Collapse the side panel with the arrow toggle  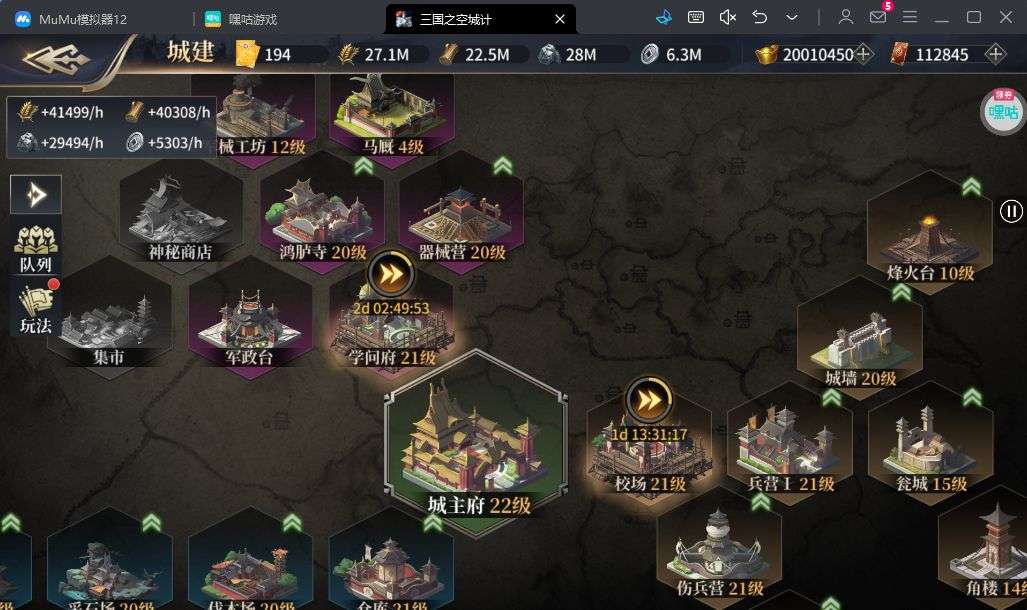[36, 195]
